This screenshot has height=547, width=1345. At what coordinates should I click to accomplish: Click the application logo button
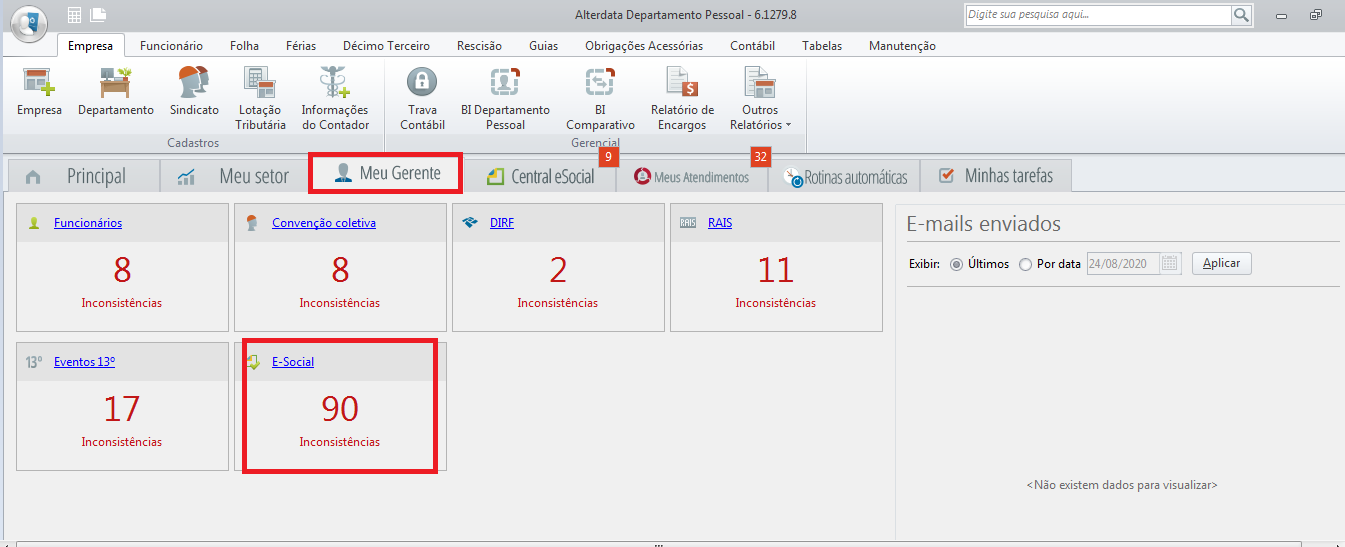tap(29, 22)
